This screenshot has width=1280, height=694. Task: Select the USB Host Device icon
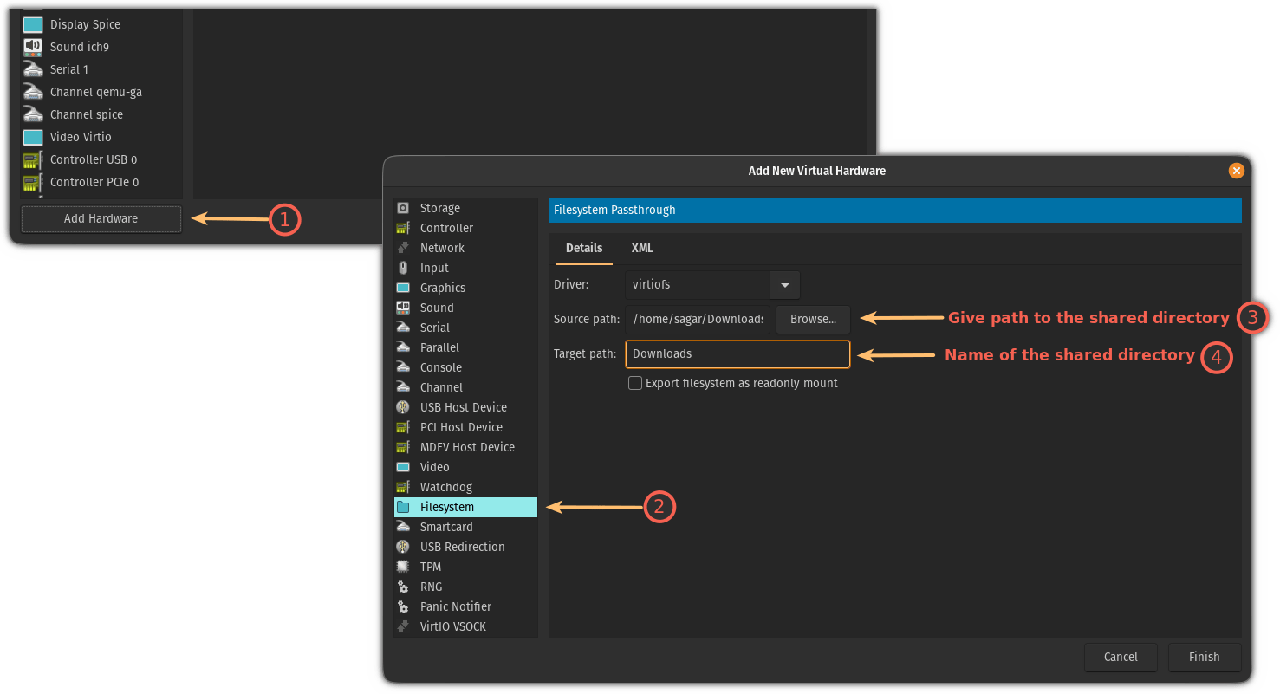point(403,408)
